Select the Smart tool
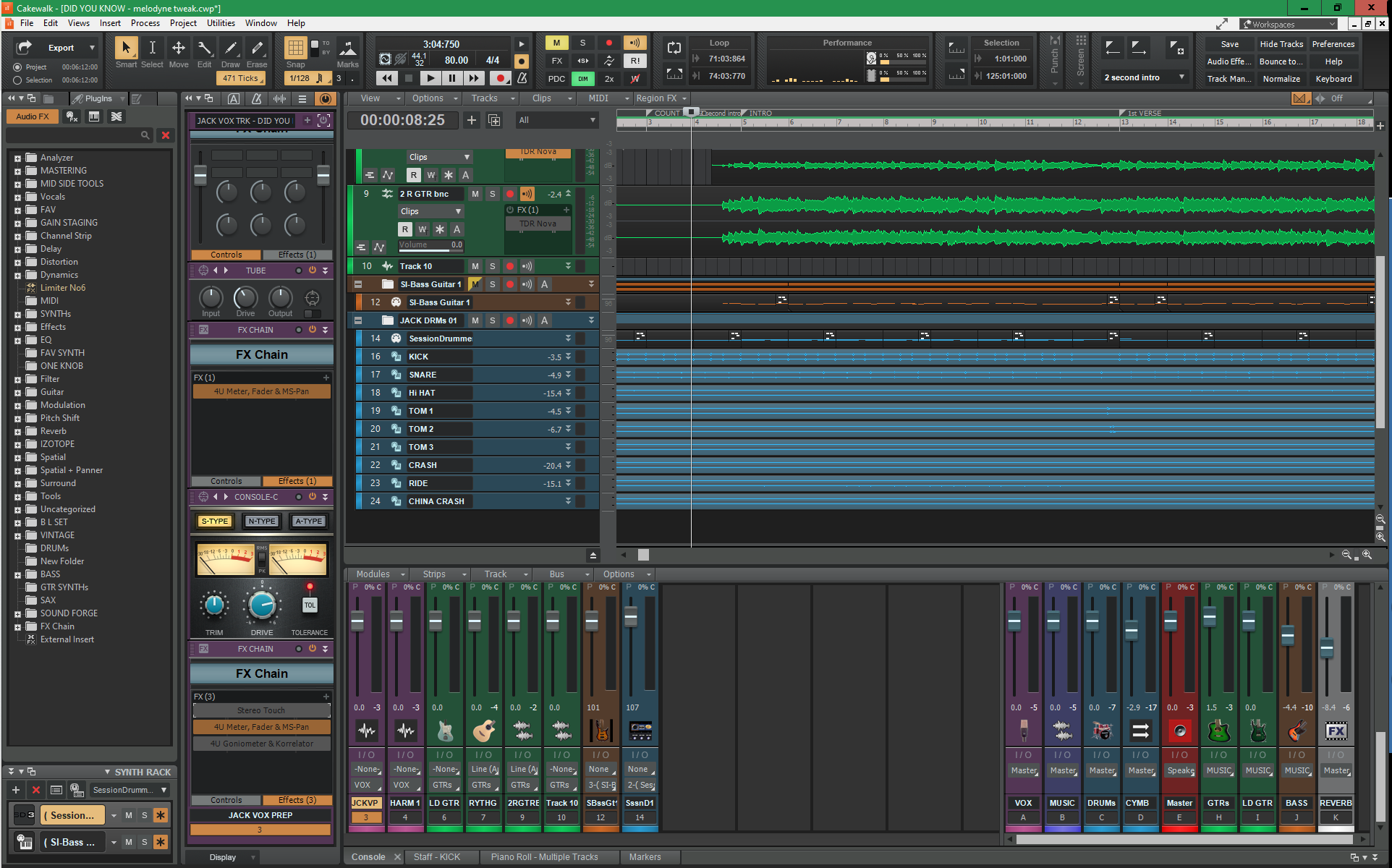Viewport: 1392px width, 868px height. tap(126, 48)
